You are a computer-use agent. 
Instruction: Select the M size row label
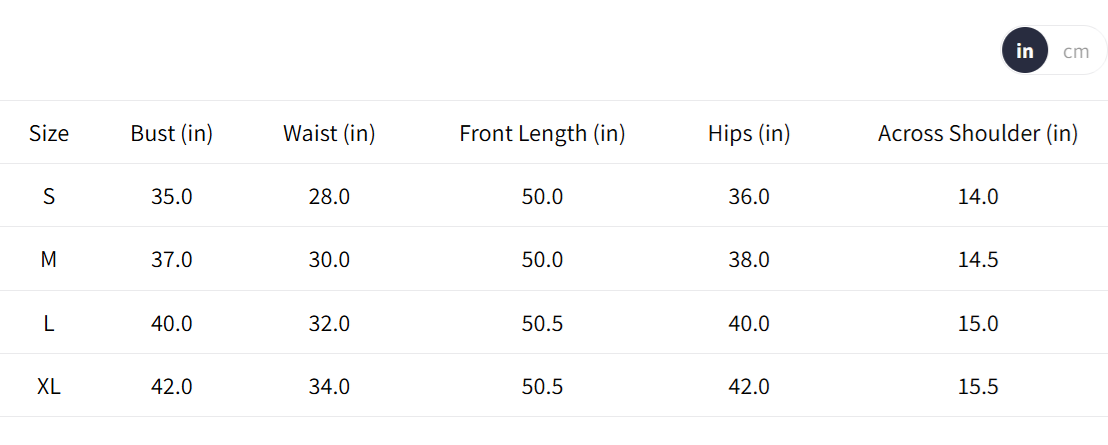point(49,259)
